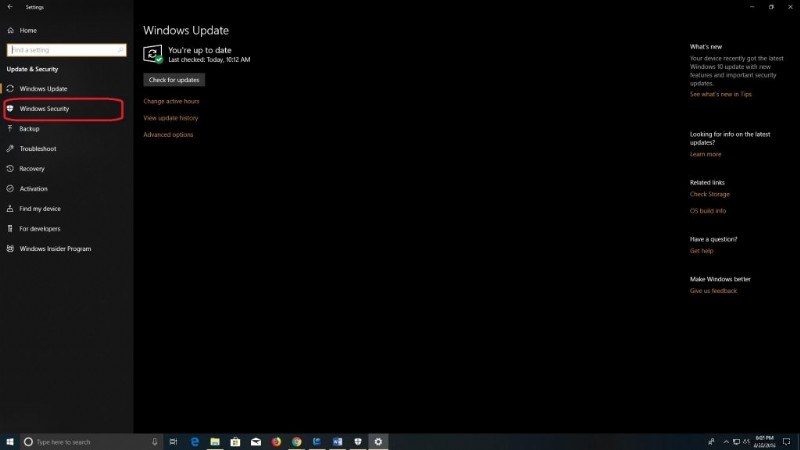The width and height of the screenshot is (800, 450).
Task: Click the Troubleshoot wrench icon in sidebar
Action: coord(10,148)
